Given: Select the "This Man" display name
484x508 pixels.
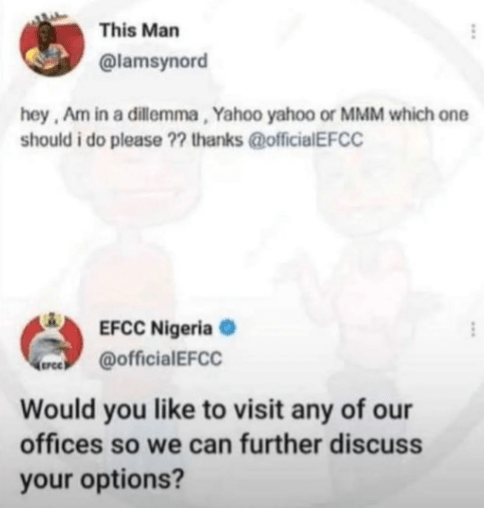Looking at the screenshot, I should [x=140, y=31].
